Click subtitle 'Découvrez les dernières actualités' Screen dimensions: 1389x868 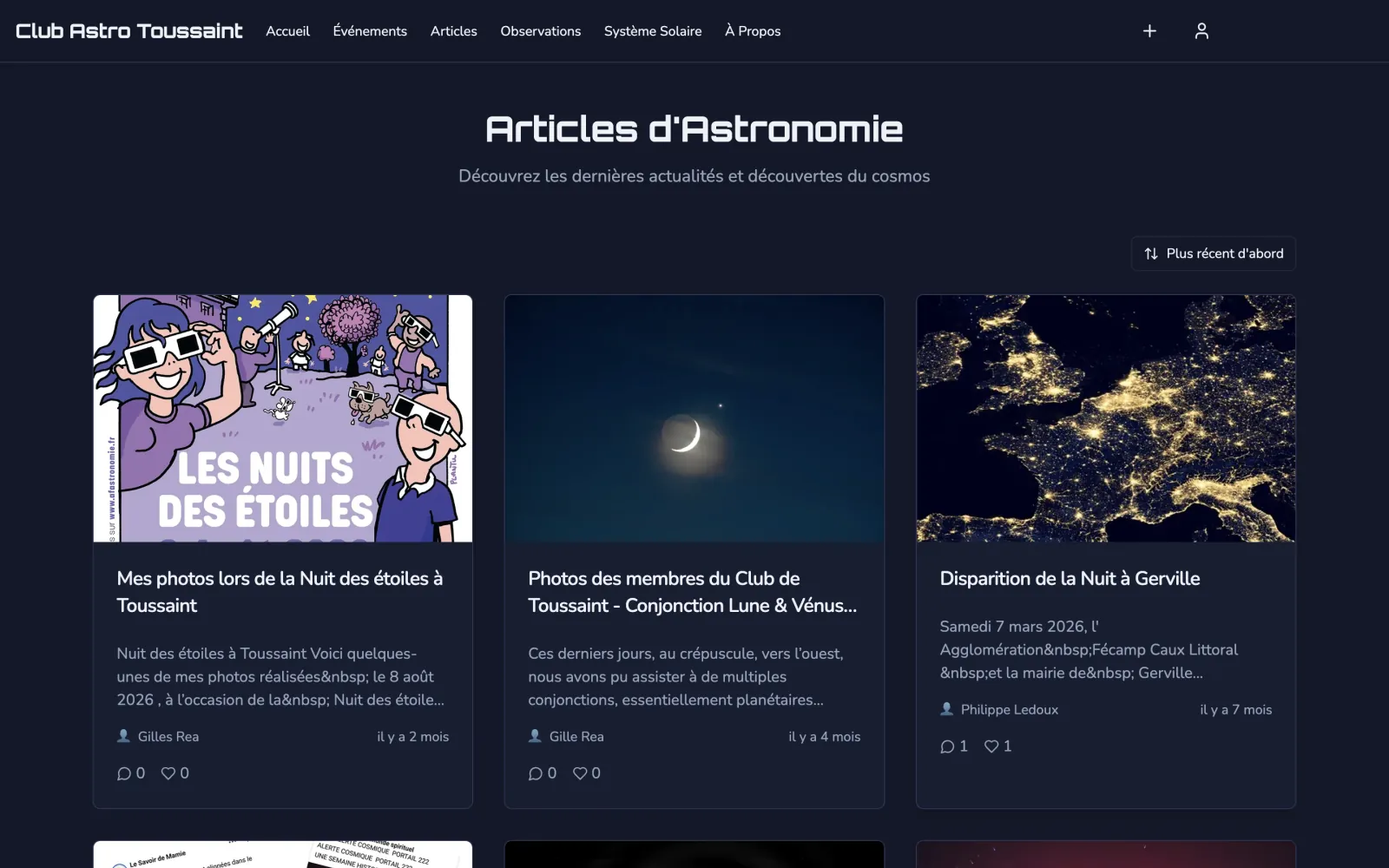tap(694, 176)
